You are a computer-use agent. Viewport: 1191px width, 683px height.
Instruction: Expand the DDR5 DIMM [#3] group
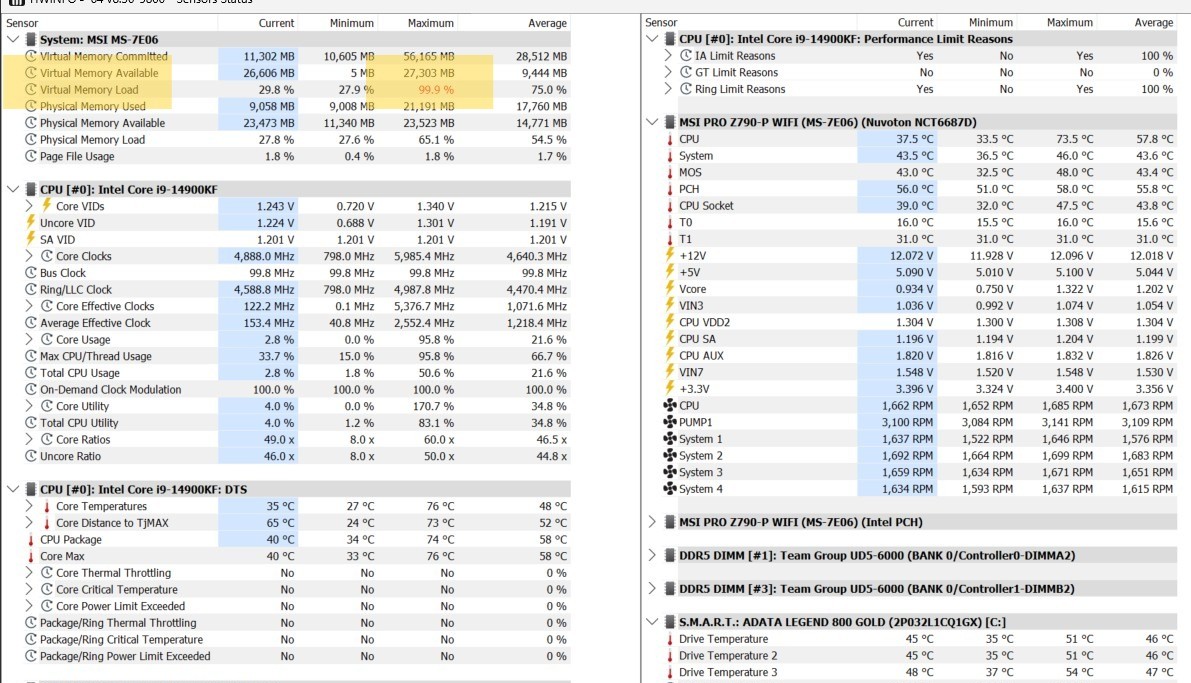pyautogui.click(x=652, y=589)
